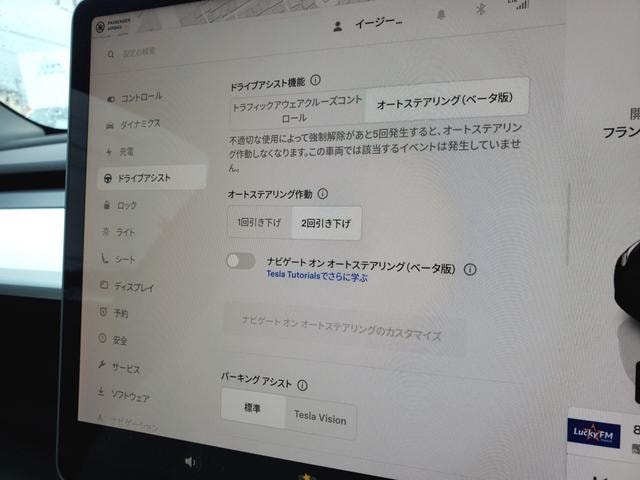Screen dimensions: 640x480
Task: Click the light bulb icon beside ライト
Action: (x=106, y=232)
